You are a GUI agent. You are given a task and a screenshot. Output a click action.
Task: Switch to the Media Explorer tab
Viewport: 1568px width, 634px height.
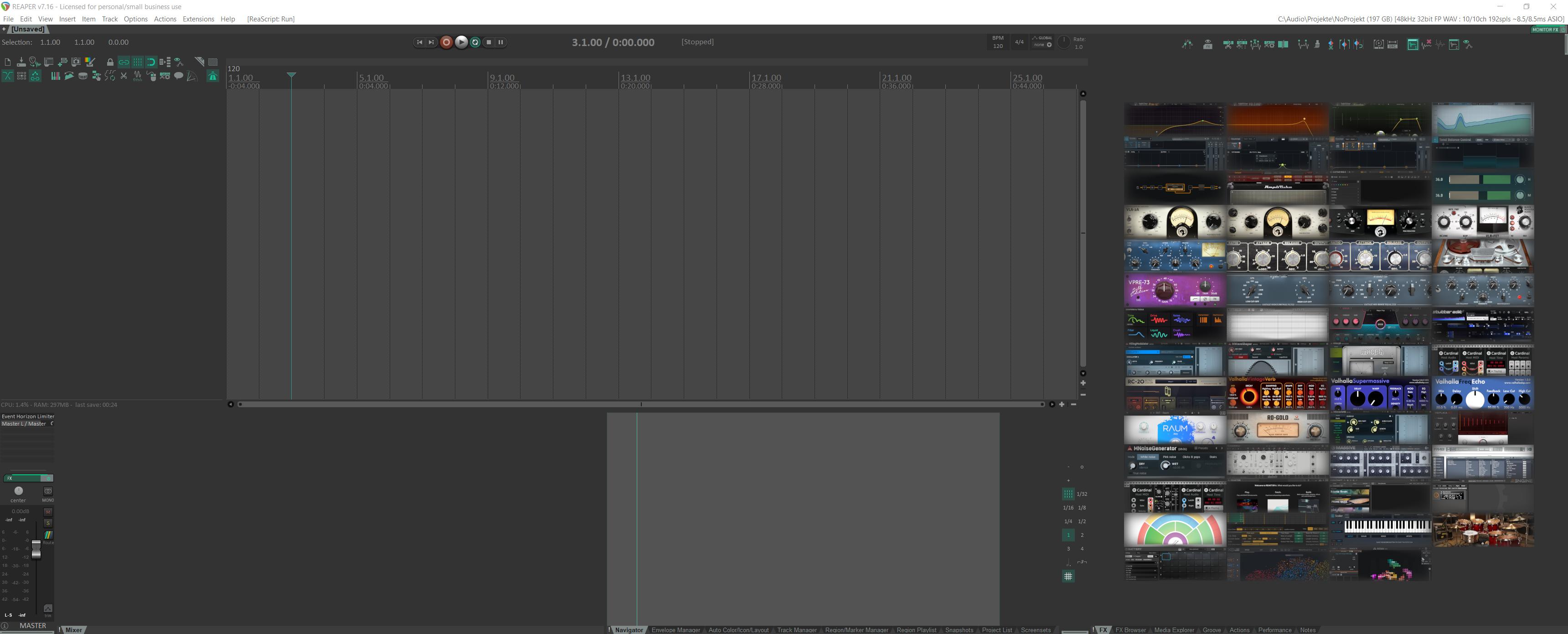(1174, 630)
